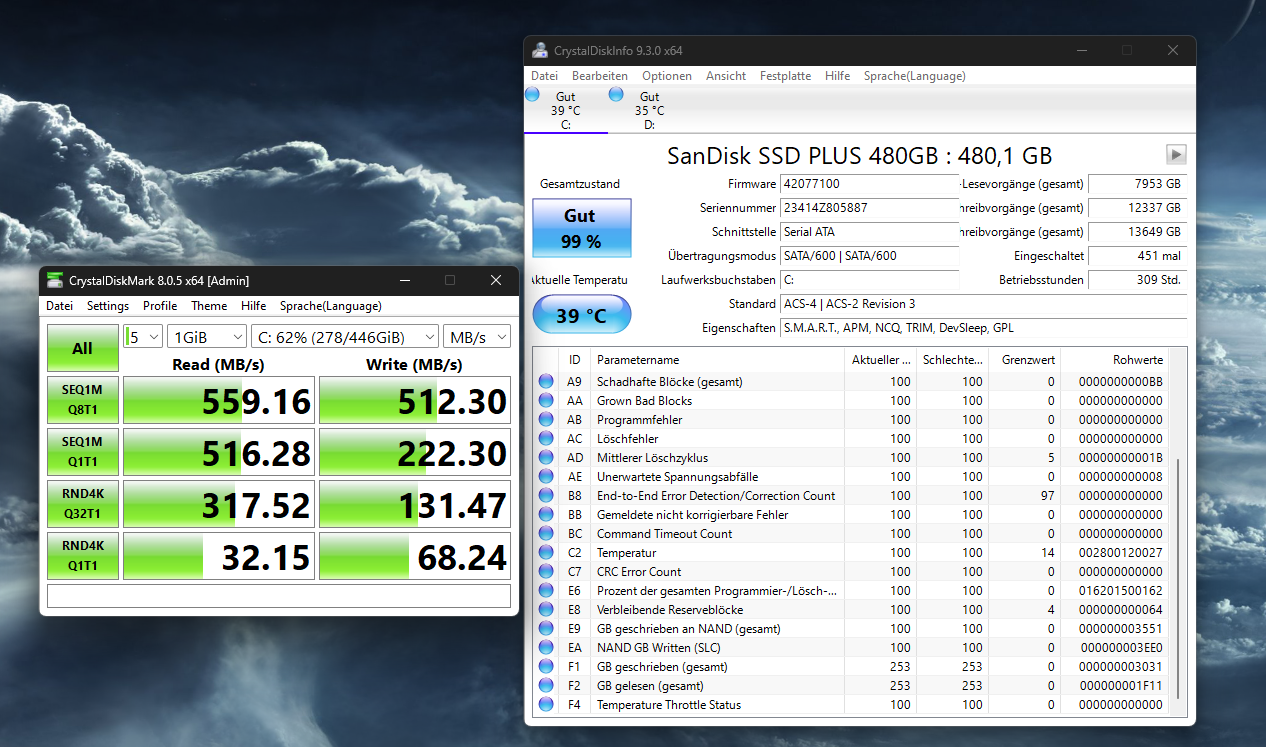This screenshot has width=1266, height=747.
Task: Expand the target drive C: 62% dropdown
Action: pyautogui.click(x=344, y=337)
